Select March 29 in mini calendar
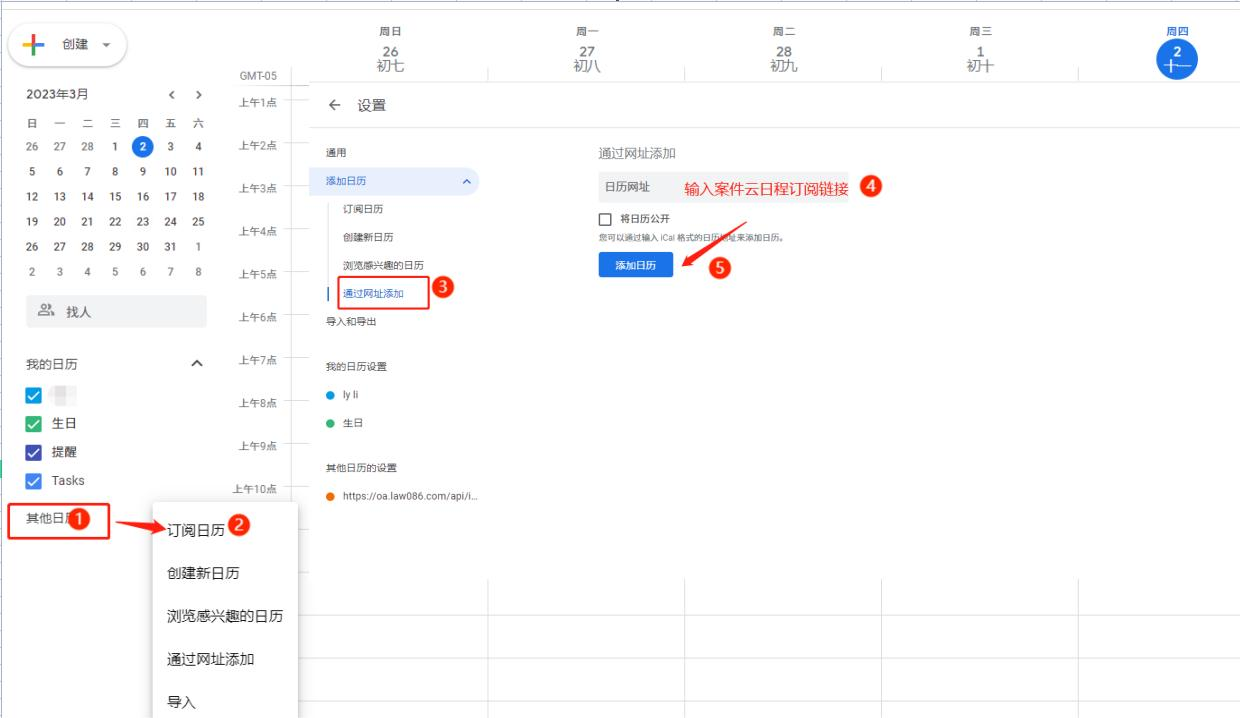This screenshot has height=718, width=1240. coord(115,247)
